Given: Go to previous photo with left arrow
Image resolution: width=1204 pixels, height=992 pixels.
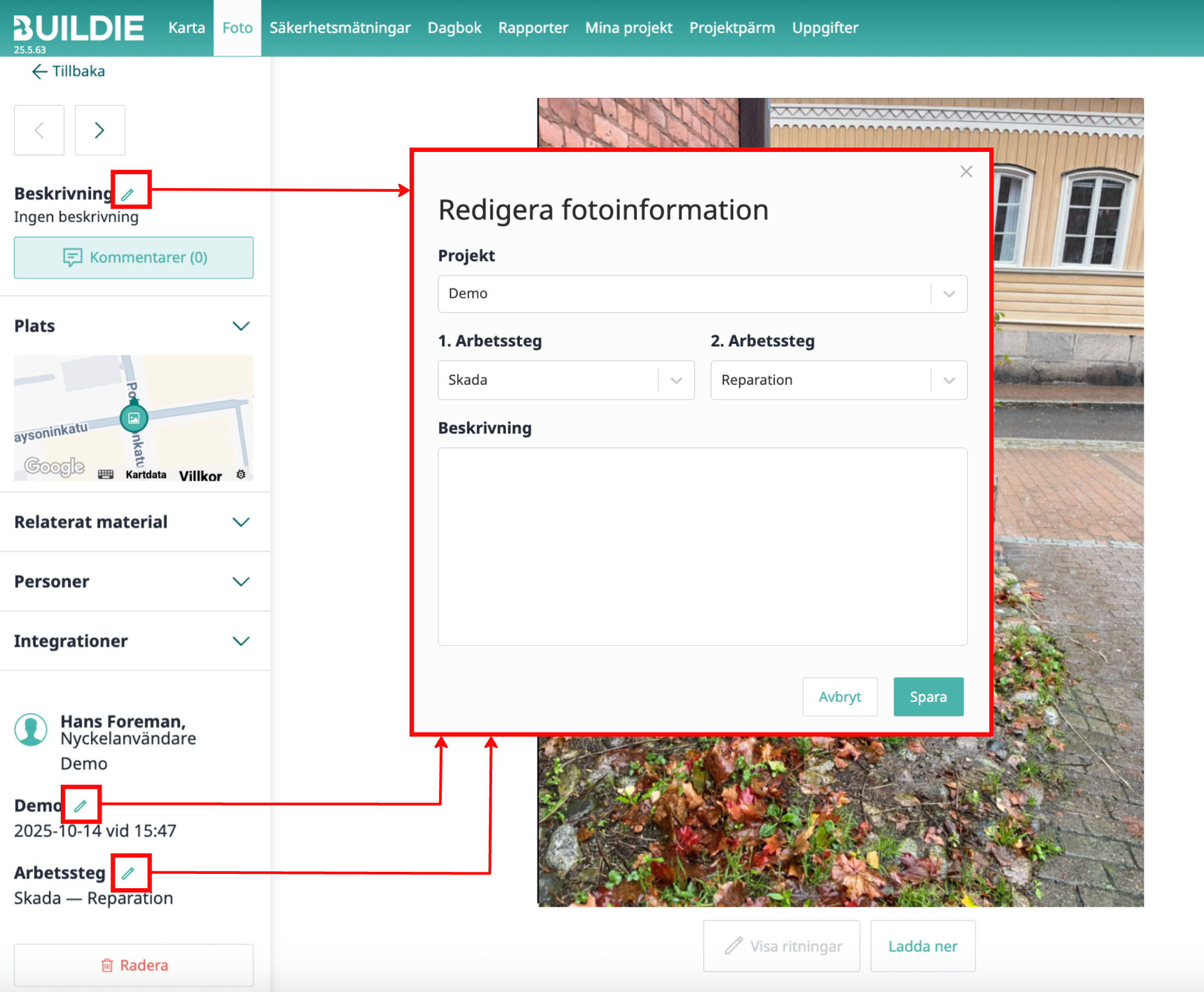Looking at the screenshot, I should point(39,130).
